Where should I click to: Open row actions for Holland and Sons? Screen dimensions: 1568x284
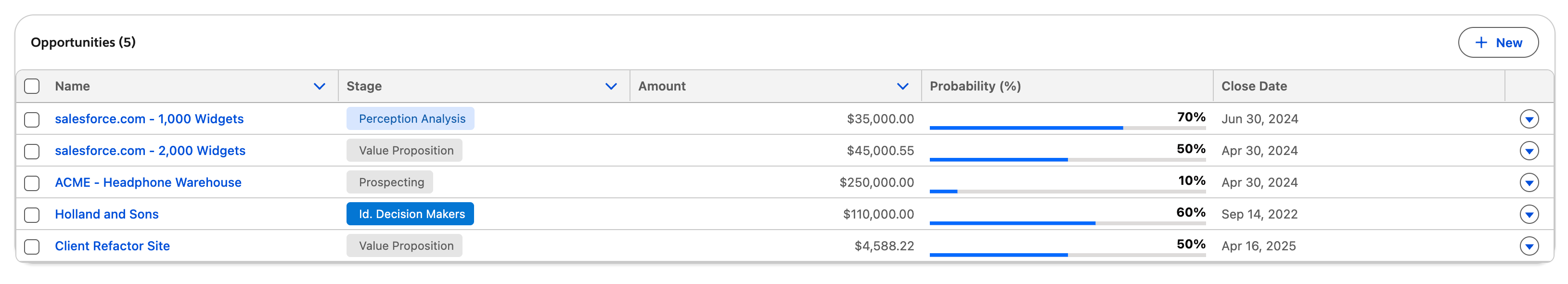click(x=1529, y=214)
